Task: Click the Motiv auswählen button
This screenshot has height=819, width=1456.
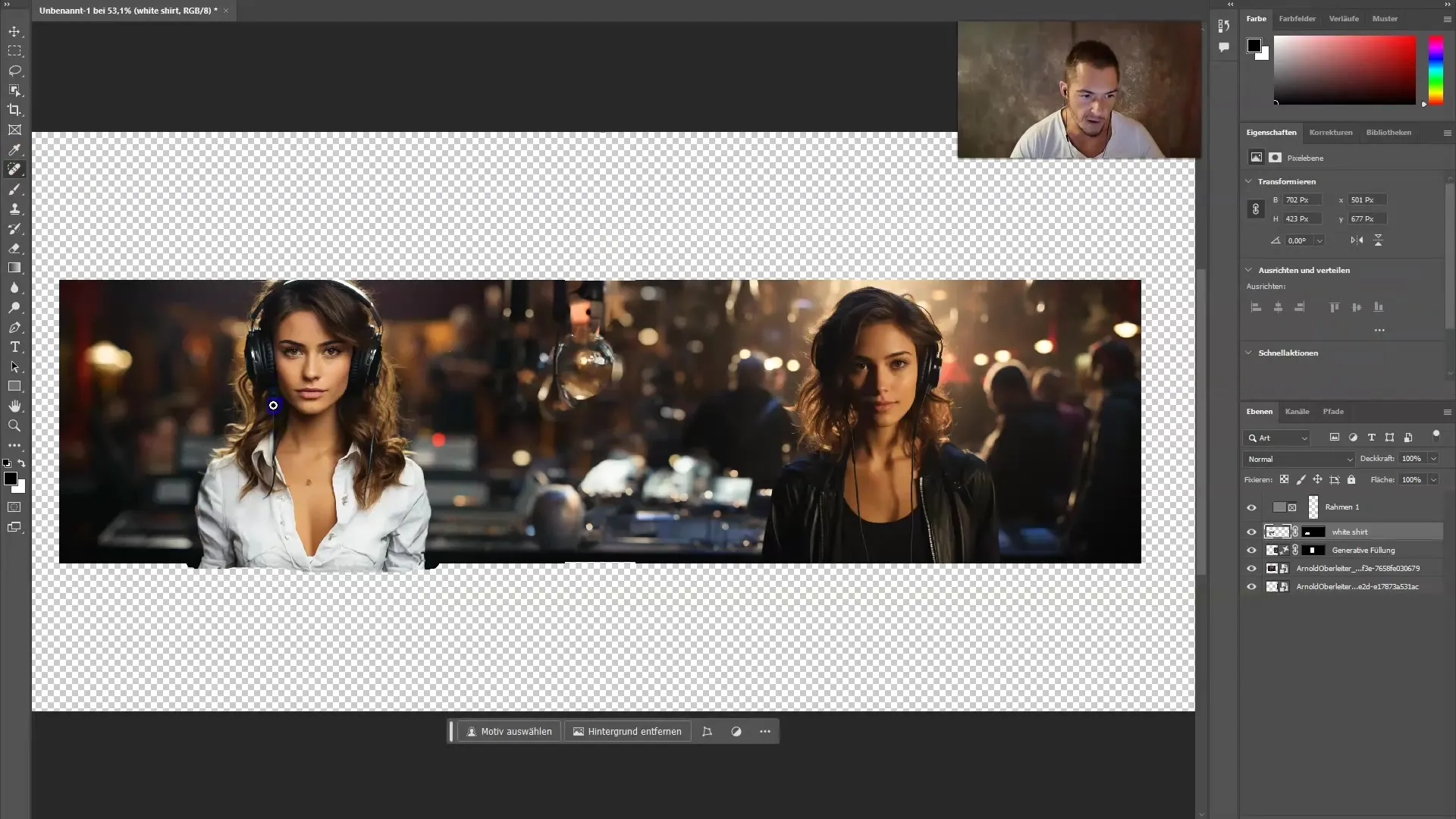Action: [509, 731]
